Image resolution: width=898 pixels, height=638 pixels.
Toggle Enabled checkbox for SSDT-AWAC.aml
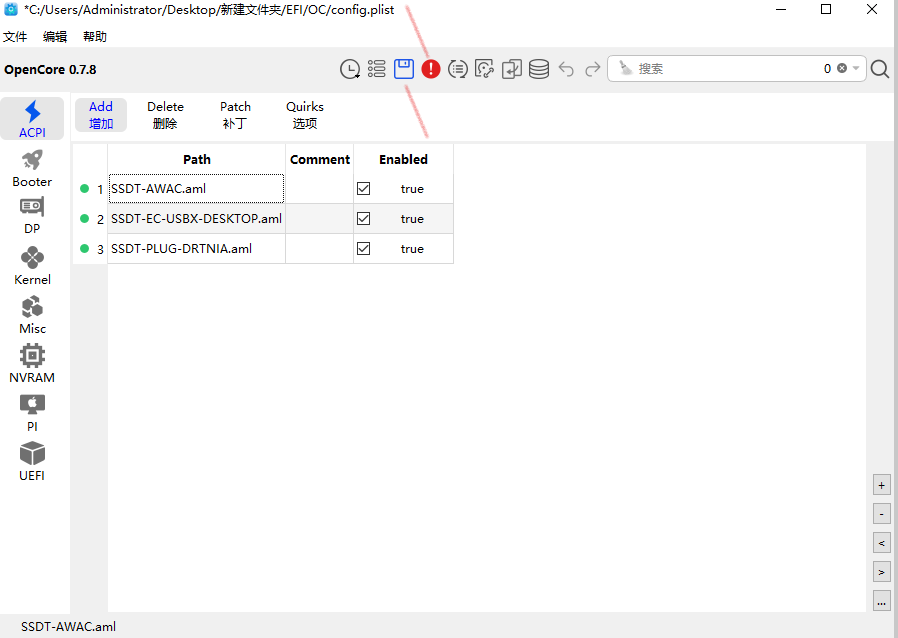(364, 188)
